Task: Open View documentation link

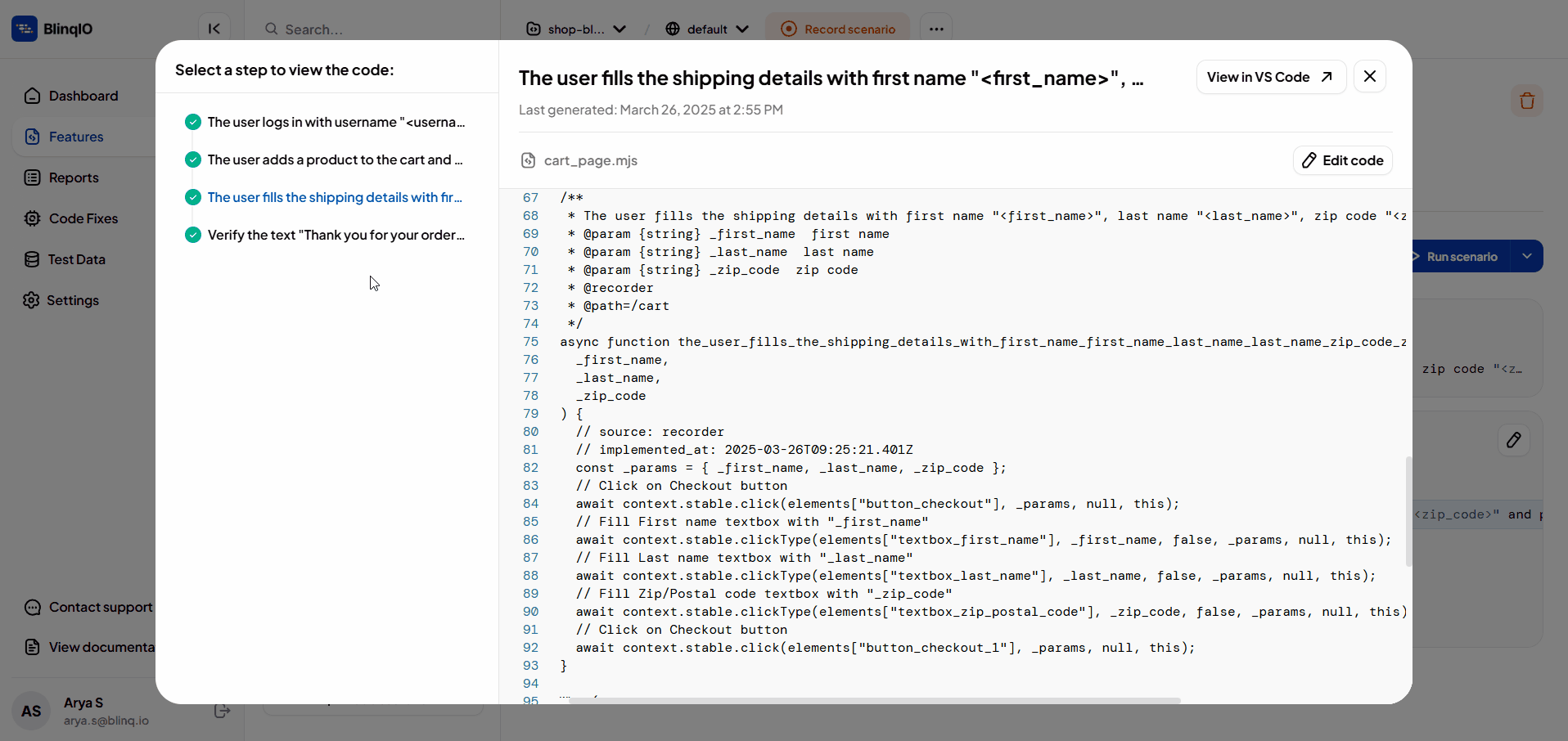Action: [x=88, y=647]
